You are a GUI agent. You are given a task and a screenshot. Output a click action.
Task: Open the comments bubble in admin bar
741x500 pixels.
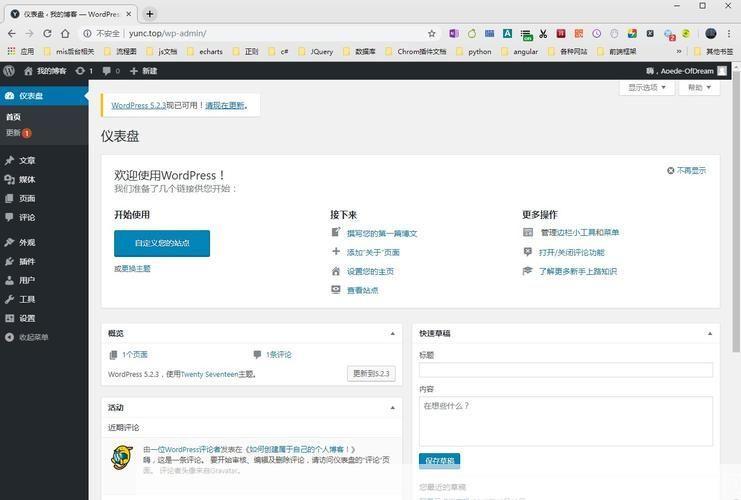click(x=111, y=71)
